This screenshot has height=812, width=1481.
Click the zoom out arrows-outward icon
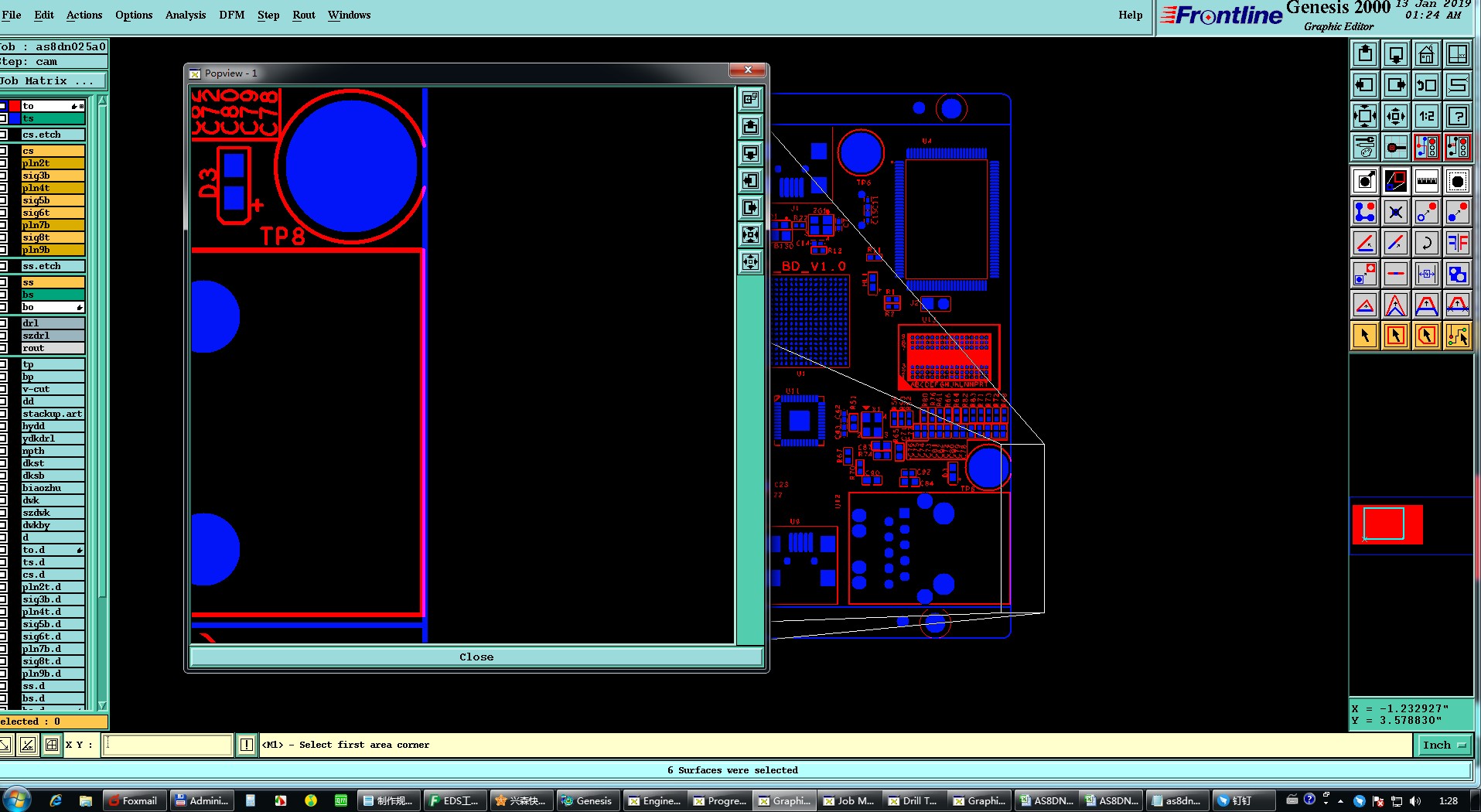tap(1396, 116)
